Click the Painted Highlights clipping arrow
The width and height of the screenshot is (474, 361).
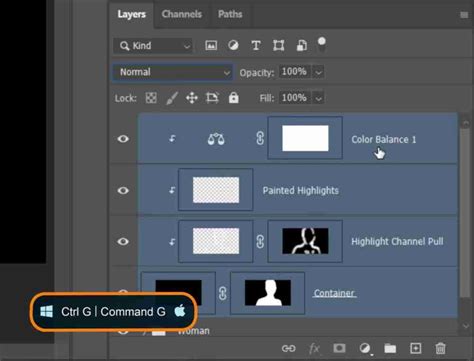(x=172, y=190)
